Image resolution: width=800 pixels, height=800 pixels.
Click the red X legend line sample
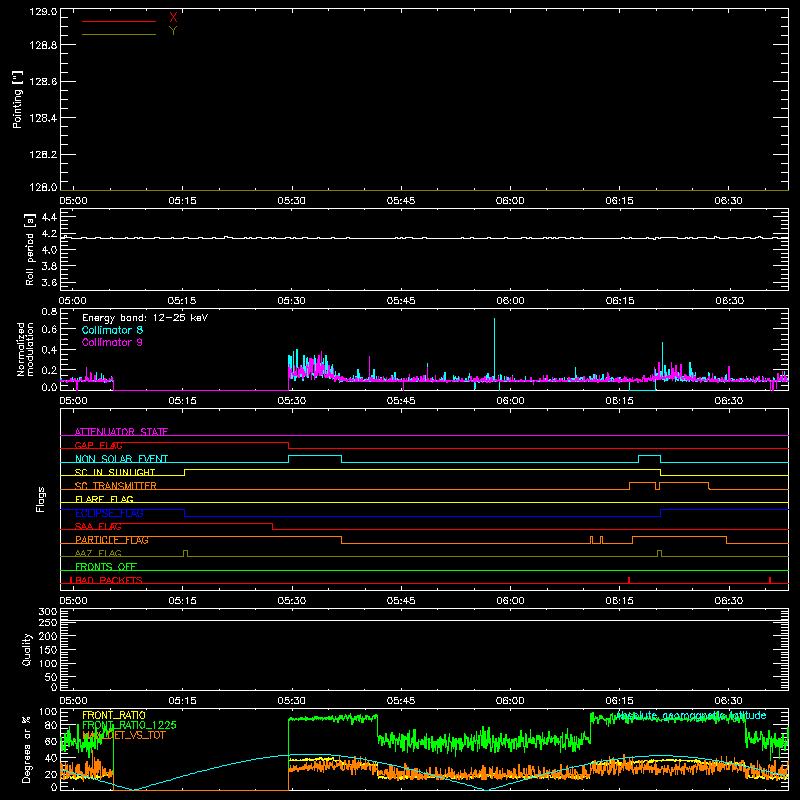[x=119, y=21]
